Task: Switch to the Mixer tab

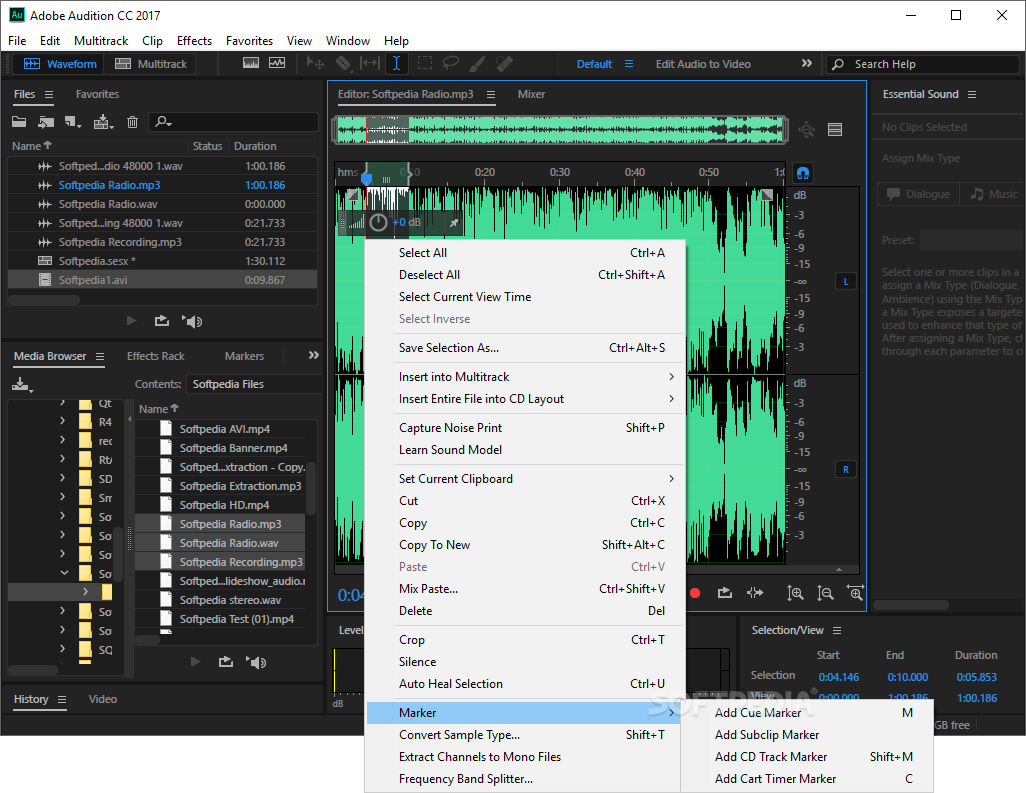Action: [x=531, y=94]
